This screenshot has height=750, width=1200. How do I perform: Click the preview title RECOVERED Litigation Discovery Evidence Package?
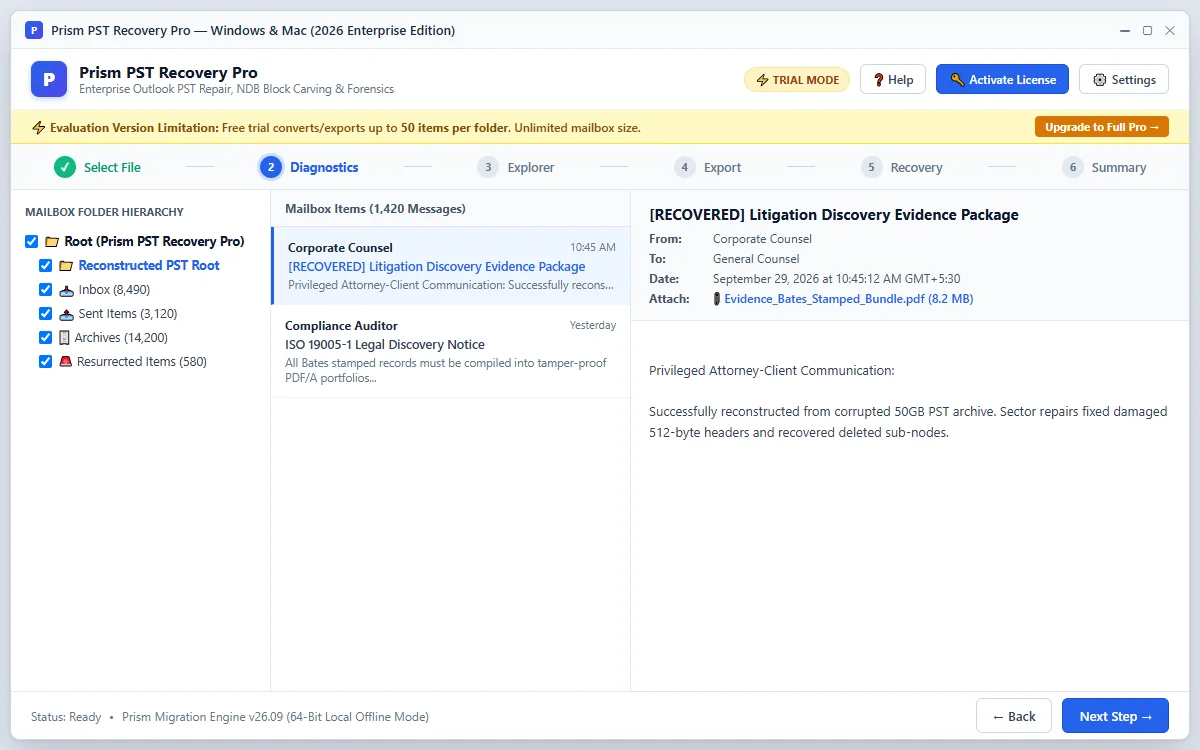click(834, 215)
